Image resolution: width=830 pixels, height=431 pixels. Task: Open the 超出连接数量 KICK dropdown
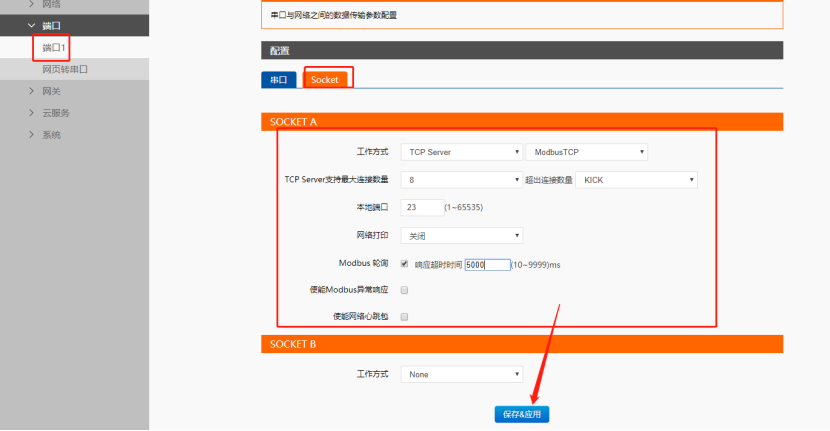(x=636, y=180)
